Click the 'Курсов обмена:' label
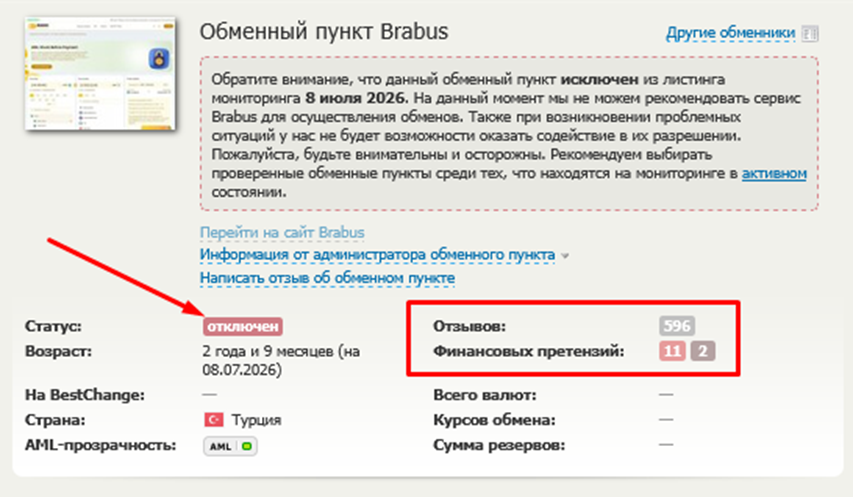This screenshot has height=497, width=853. click(494, 420)
